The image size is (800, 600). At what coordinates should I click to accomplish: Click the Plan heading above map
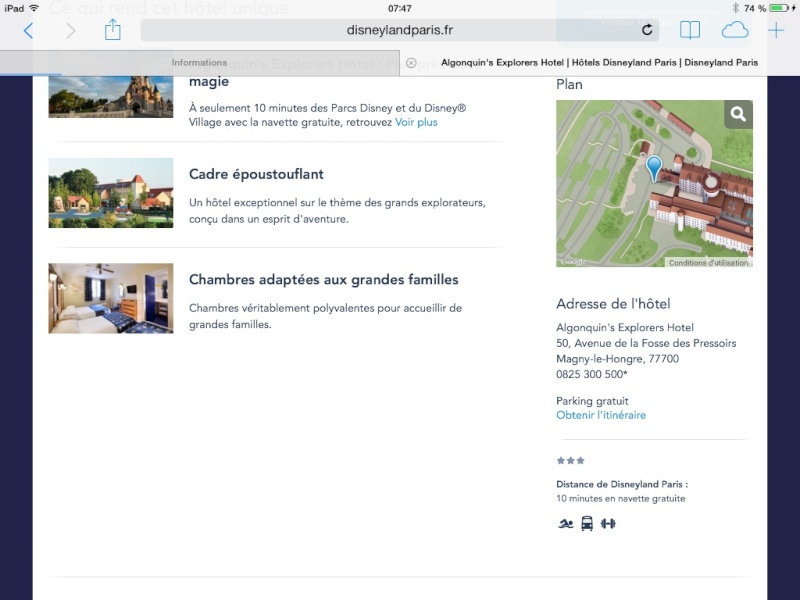pos(569,84)
